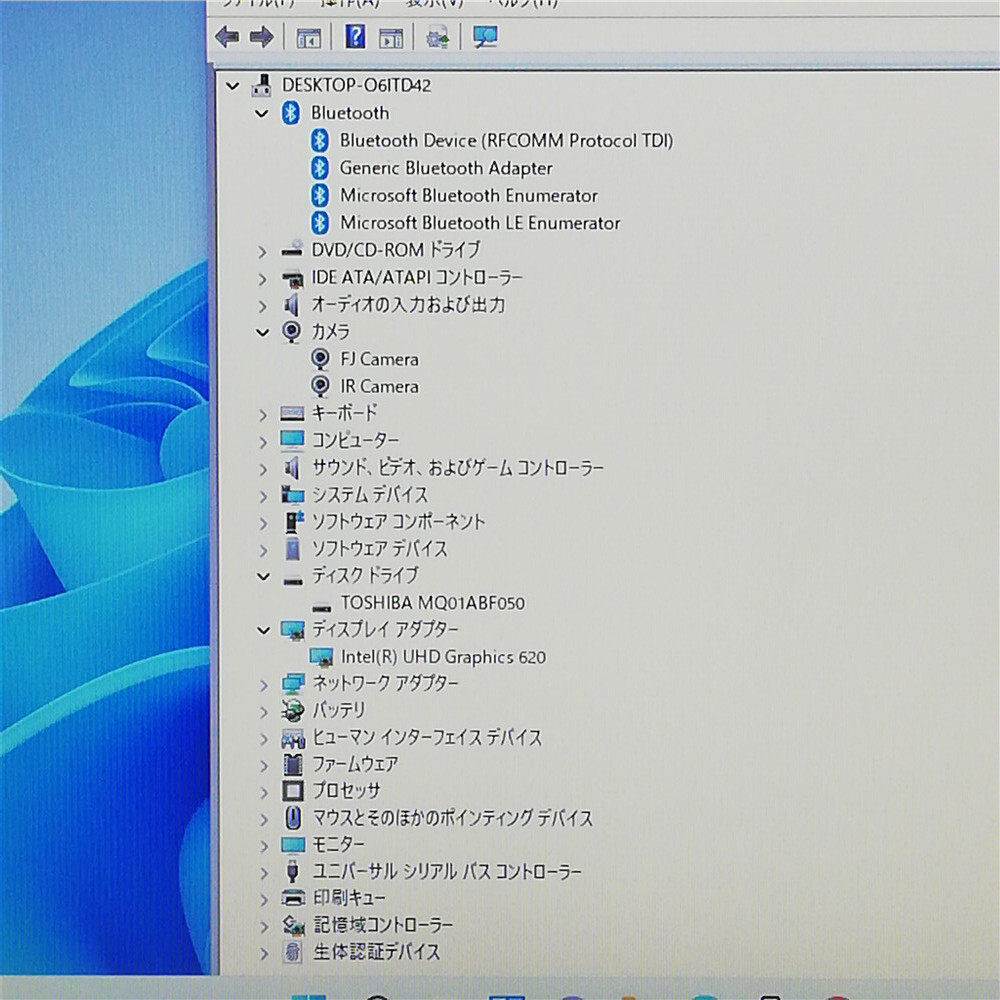
Task: Click the キーボード keyboard icon
Action: coord(292,414)
